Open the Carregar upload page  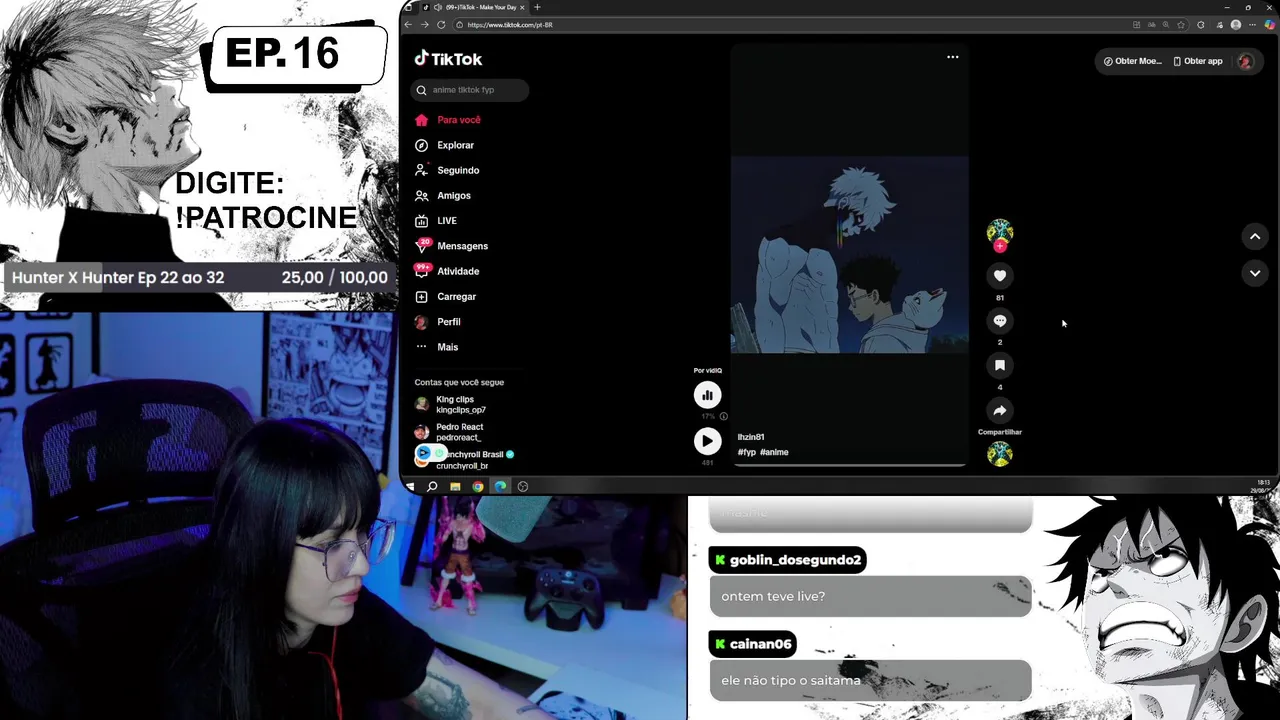pos(446,297)
